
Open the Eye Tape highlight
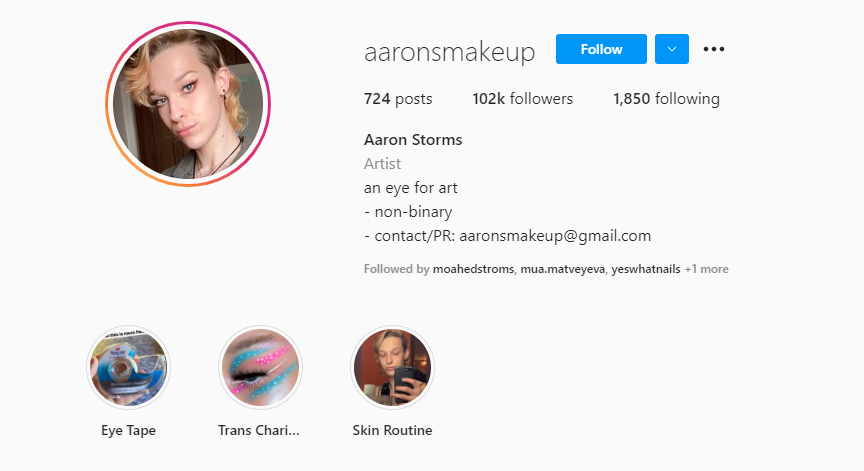(128, 367)
